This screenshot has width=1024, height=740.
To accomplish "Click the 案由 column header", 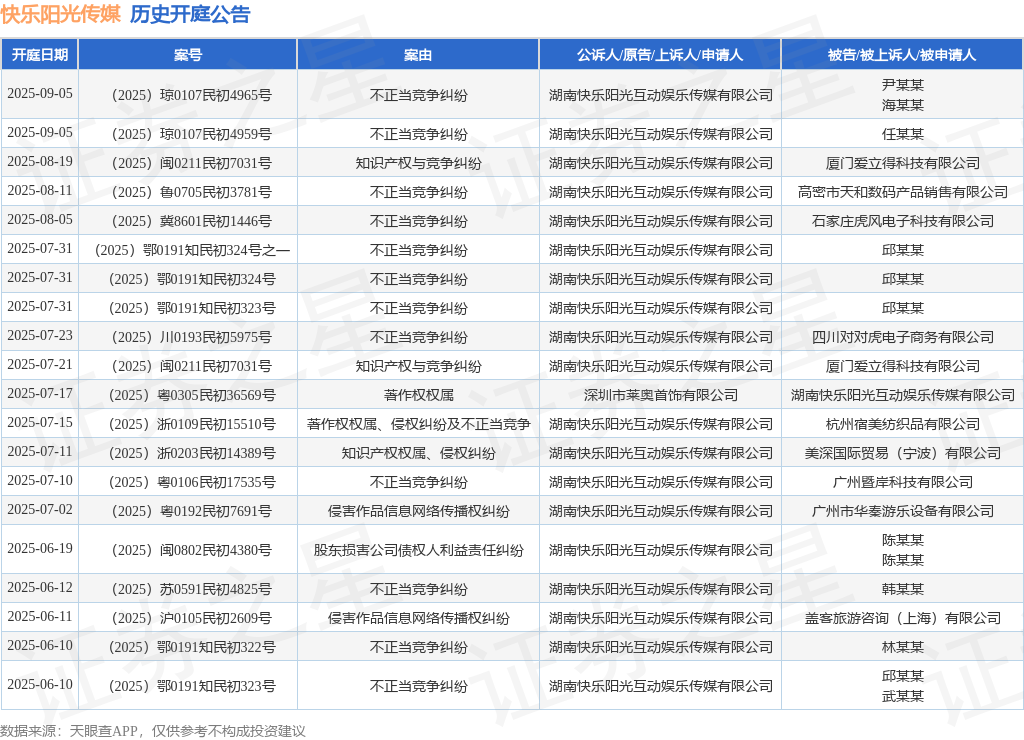I will tap(418, 55).
